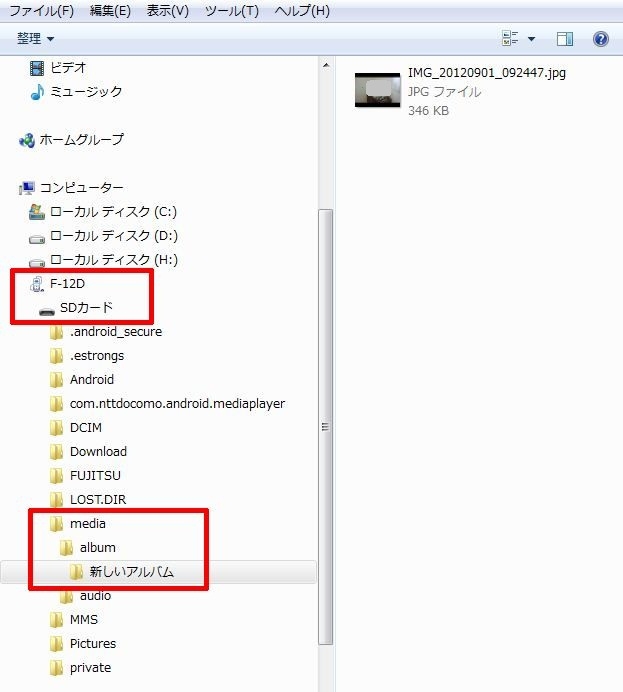623x692 pixels.
Task: Open the LOST.DIR folder
Action: 98,500
